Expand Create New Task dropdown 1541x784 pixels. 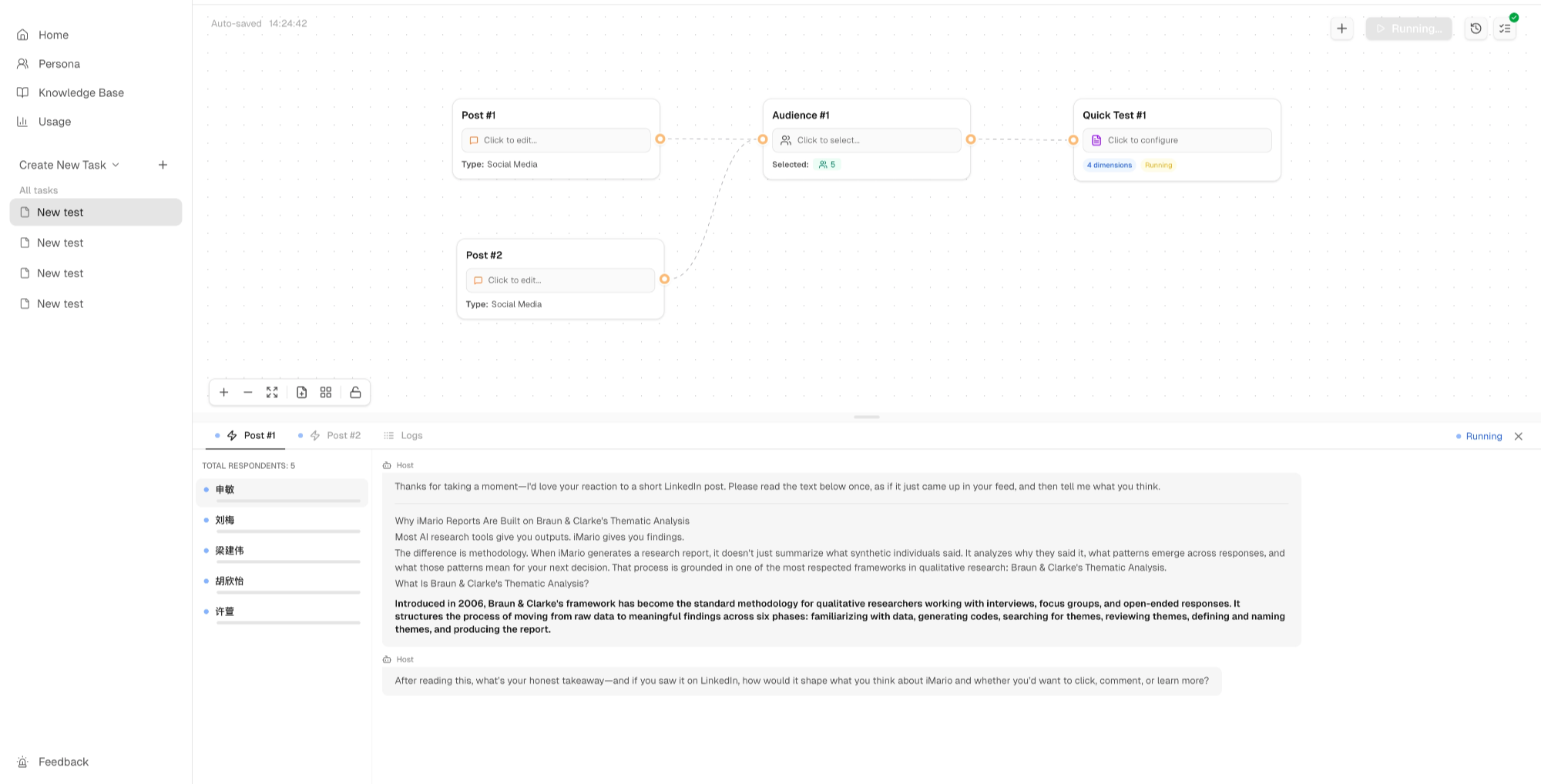pos(69,165)
